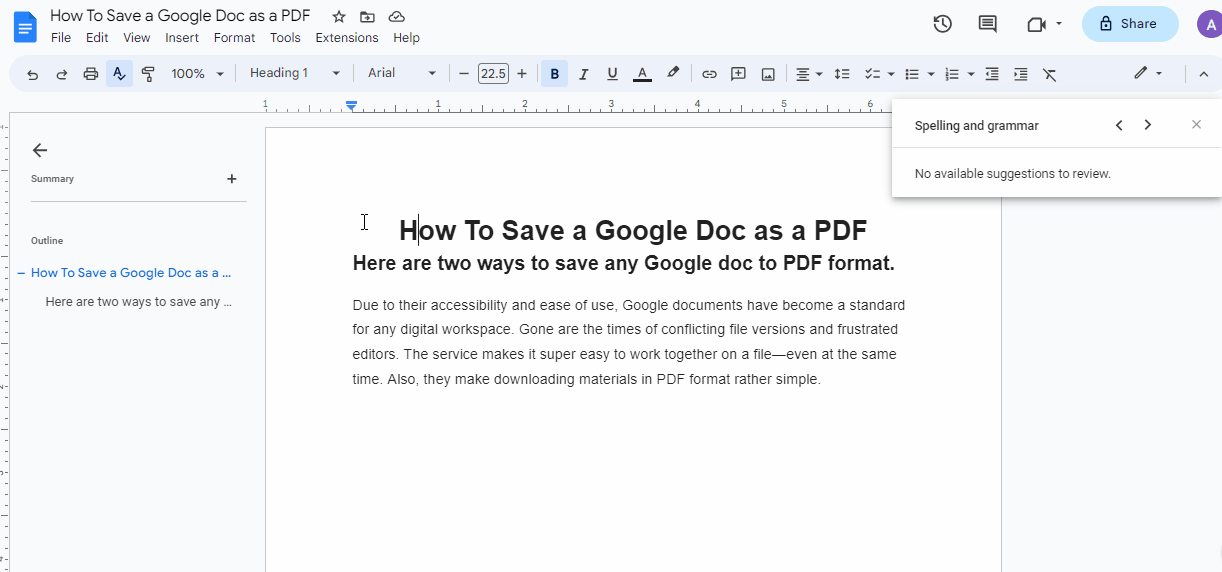The width and height of the screenshot is (1222, 572).
Task: Click the 'Due to their accessibility' paragraph
Action: (629, 342)
